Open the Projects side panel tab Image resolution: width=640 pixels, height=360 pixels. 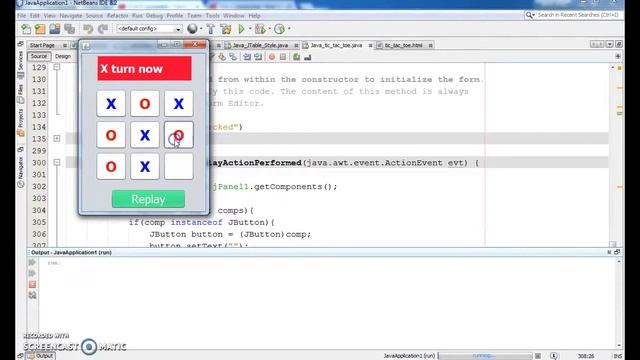pos(20,122)
